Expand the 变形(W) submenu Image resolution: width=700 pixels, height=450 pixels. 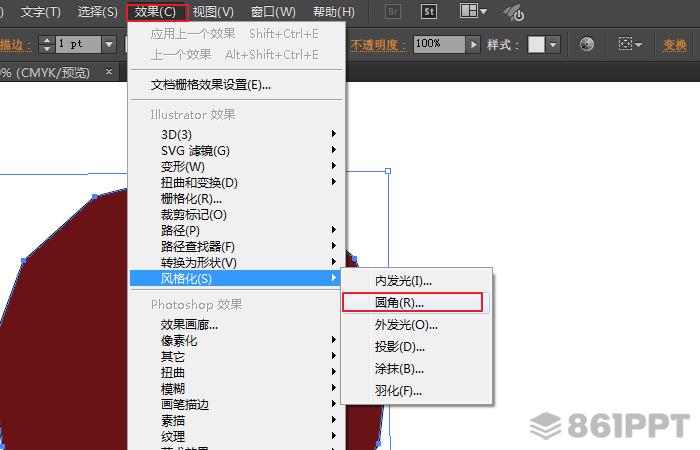click(x=237, y=167)
